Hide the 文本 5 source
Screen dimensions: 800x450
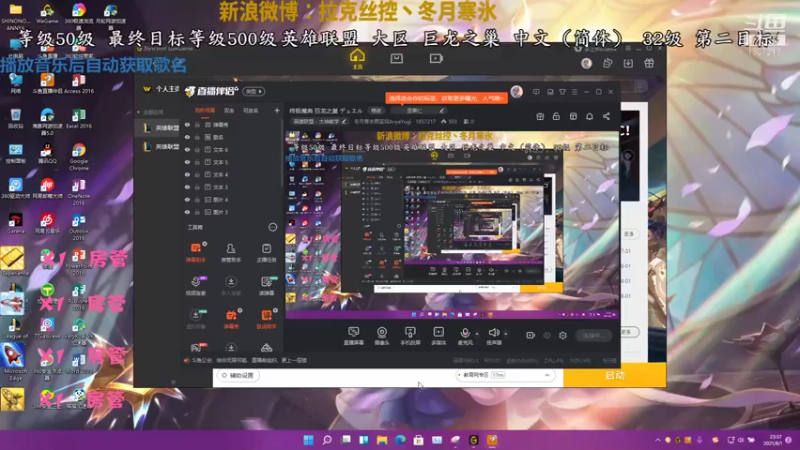click(187, 162)
